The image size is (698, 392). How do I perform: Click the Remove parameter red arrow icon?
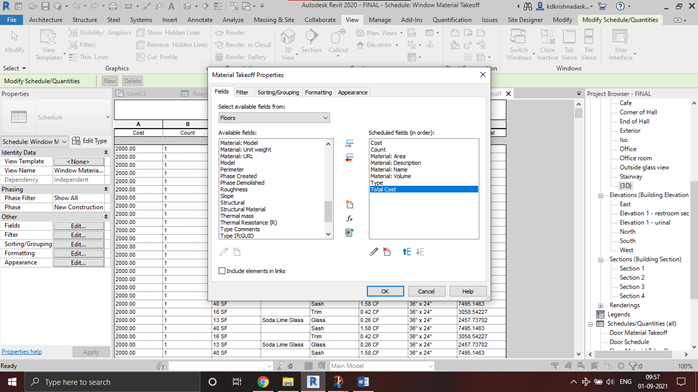[349, 157]
